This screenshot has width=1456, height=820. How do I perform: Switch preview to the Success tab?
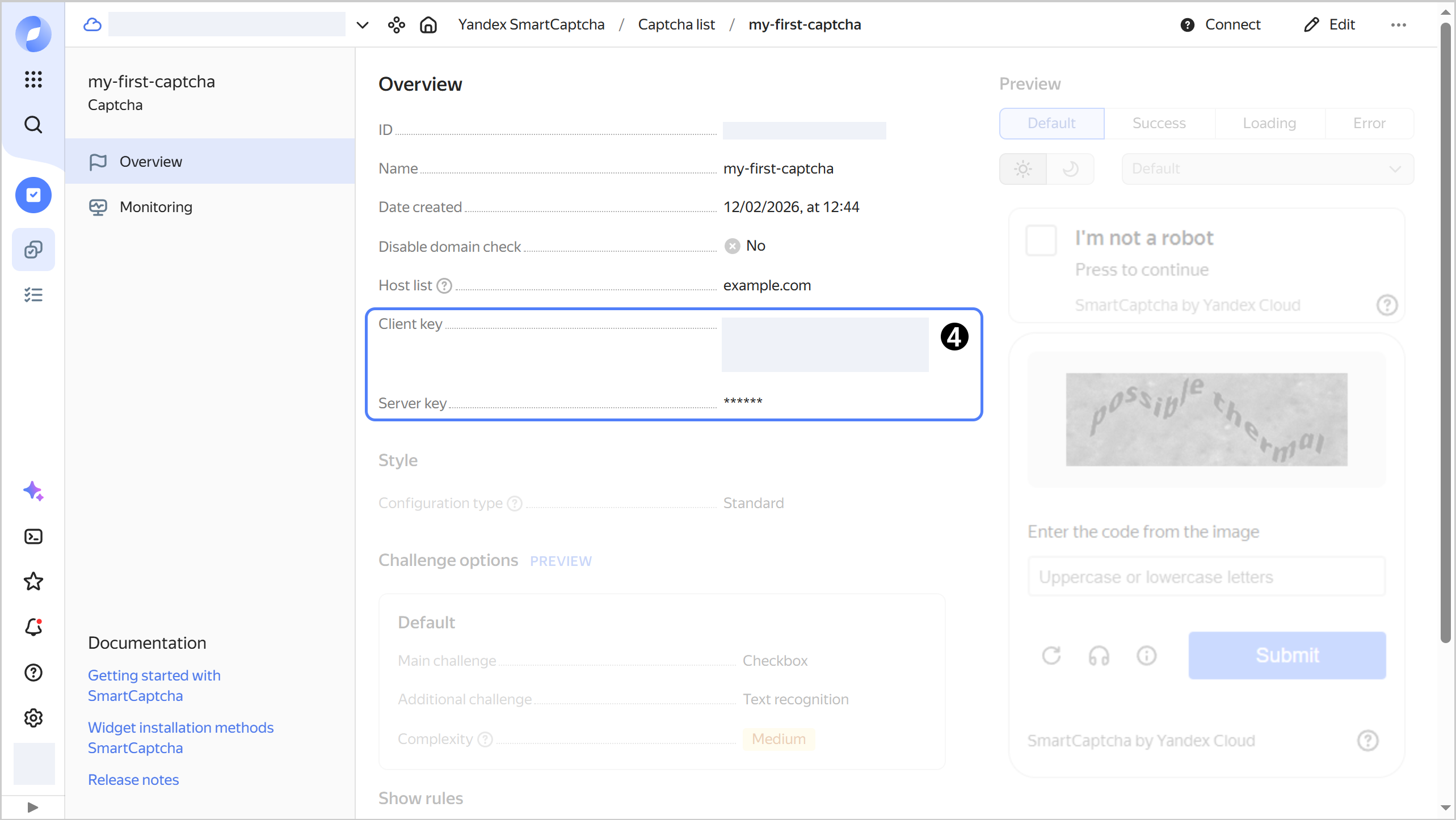(1159, 123)
